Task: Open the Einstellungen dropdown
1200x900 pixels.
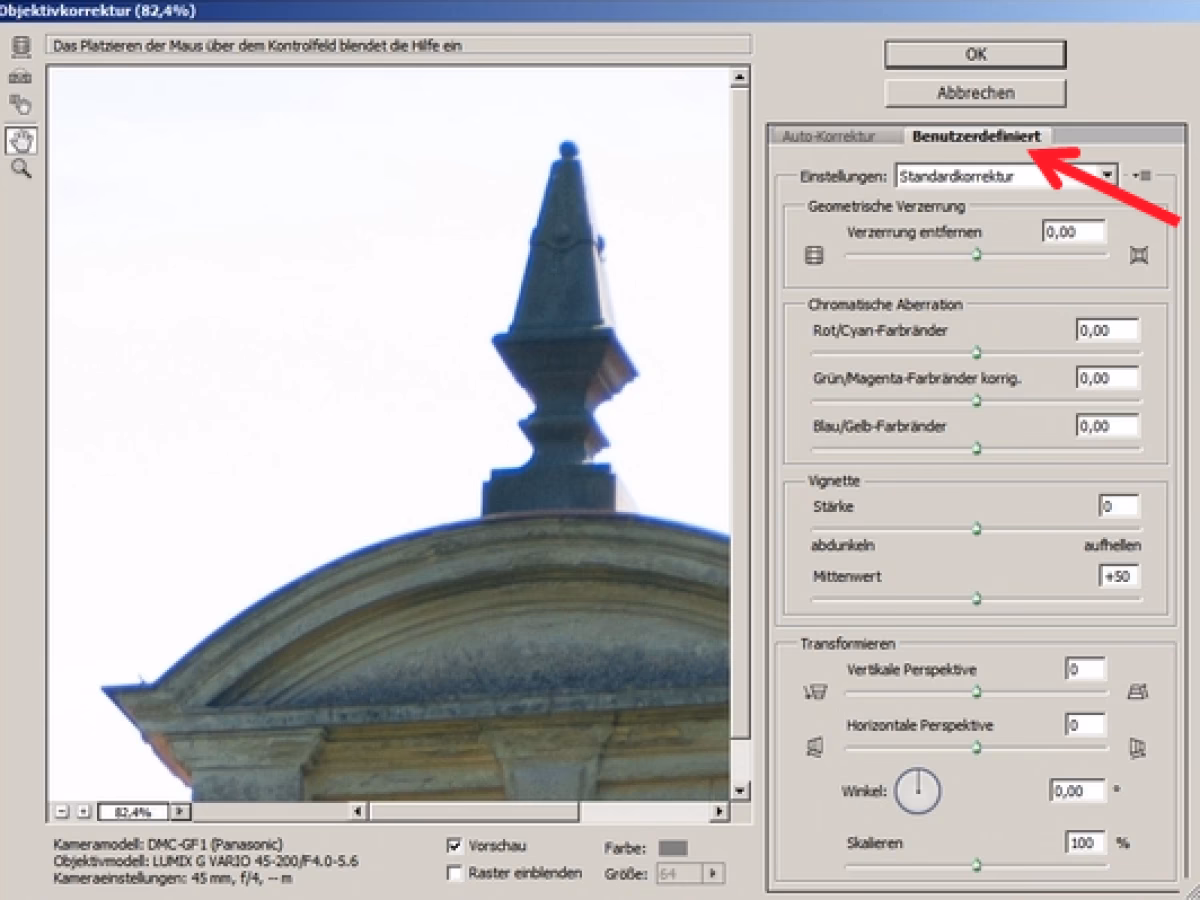Action: click(1108, 176)
